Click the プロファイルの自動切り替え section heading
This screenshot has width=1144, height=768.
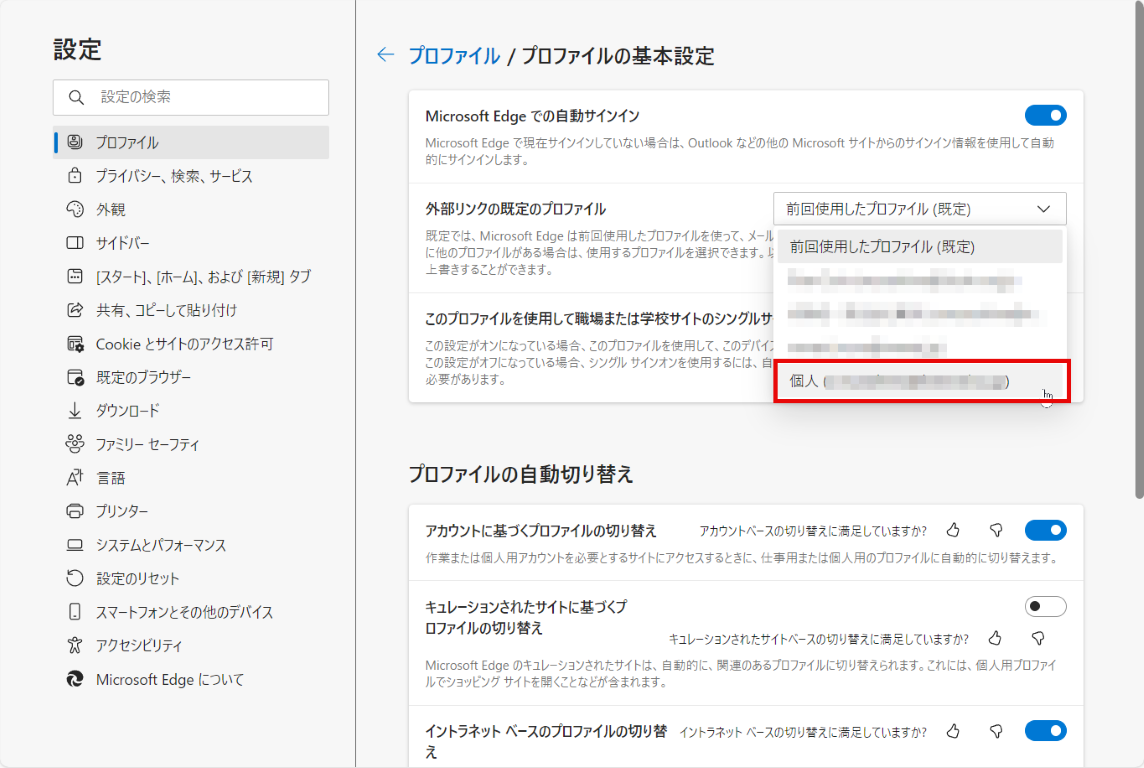[x=521, y=474]
